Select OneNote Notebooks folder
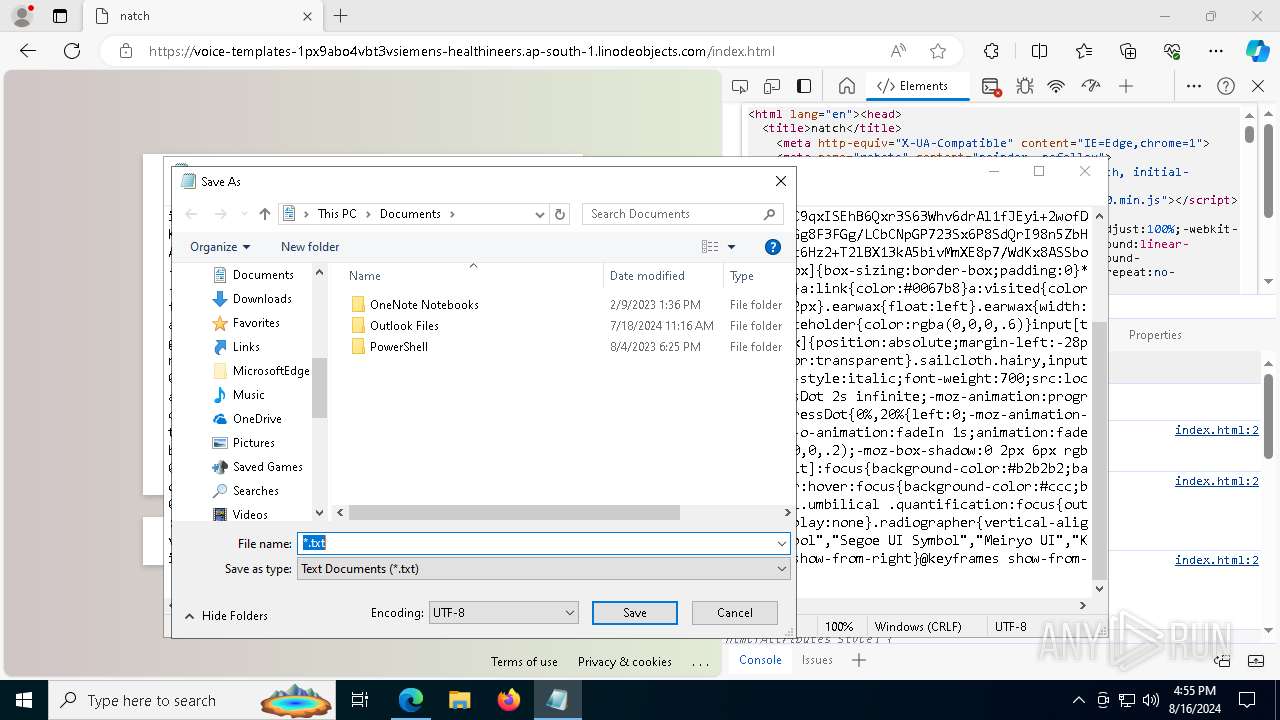This screenshot has width=1280, height=720. (424, 305)
